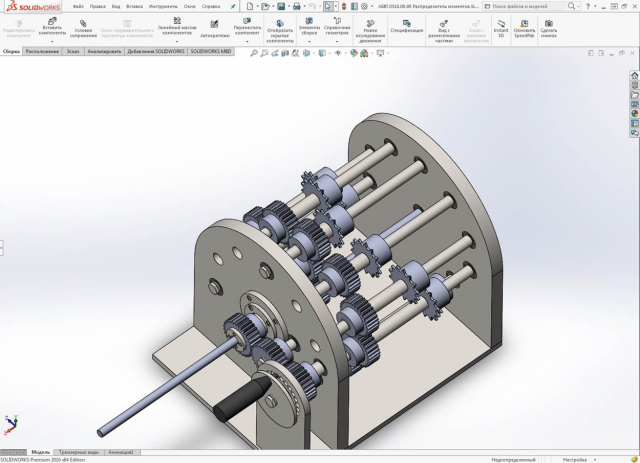This screenshot has height=463, width=640.
Task: Expand dropdown under Переместить компонент
Action: tap(247, 42)
